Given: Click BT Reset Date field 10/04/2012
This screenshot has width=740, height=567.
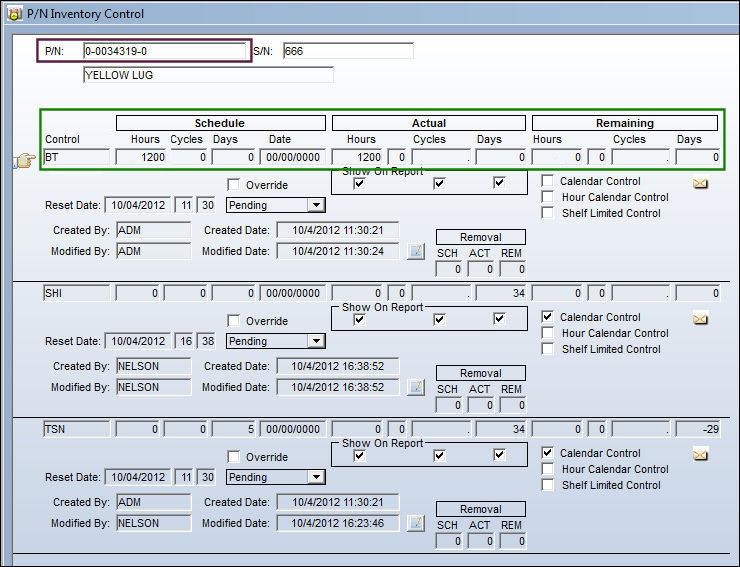Looking at the screenshot, I should 138,205.
